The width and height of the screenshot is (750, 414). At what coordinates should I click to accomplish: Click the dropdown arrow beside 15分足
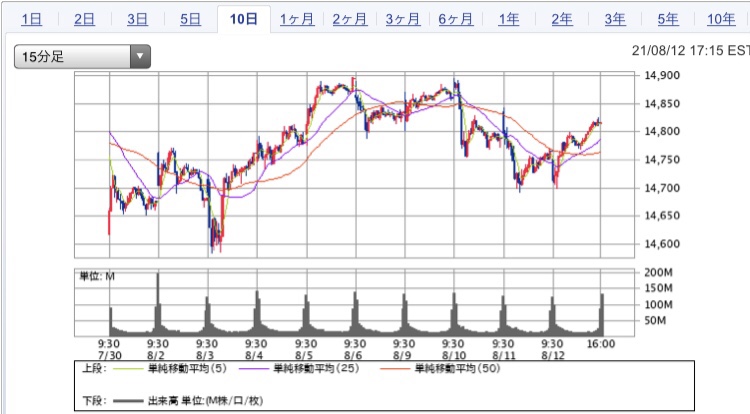pos(140,56)
